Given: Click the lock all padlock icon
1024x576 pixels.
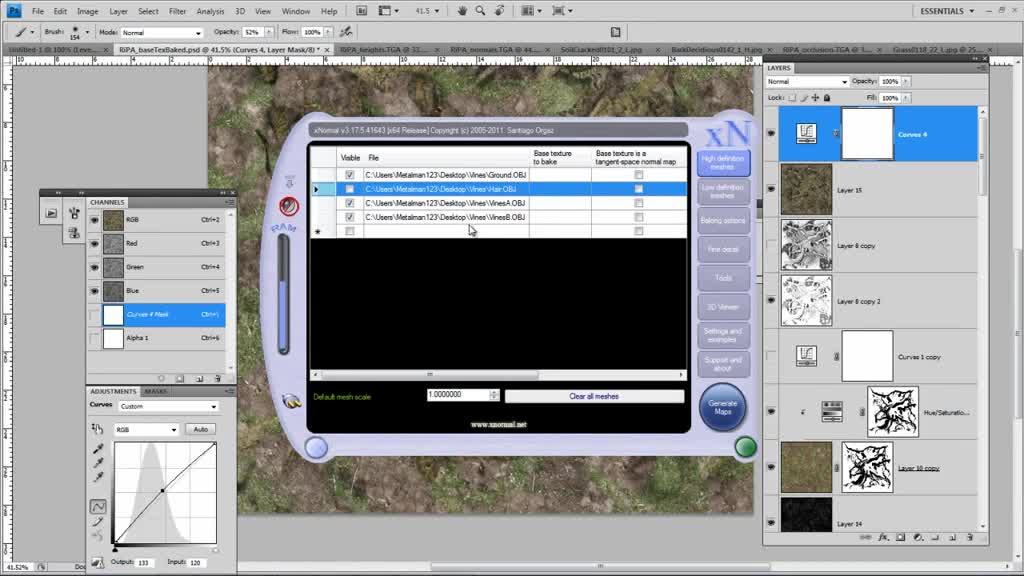Looking at the screenshot, I should click(x=827, y=98).
